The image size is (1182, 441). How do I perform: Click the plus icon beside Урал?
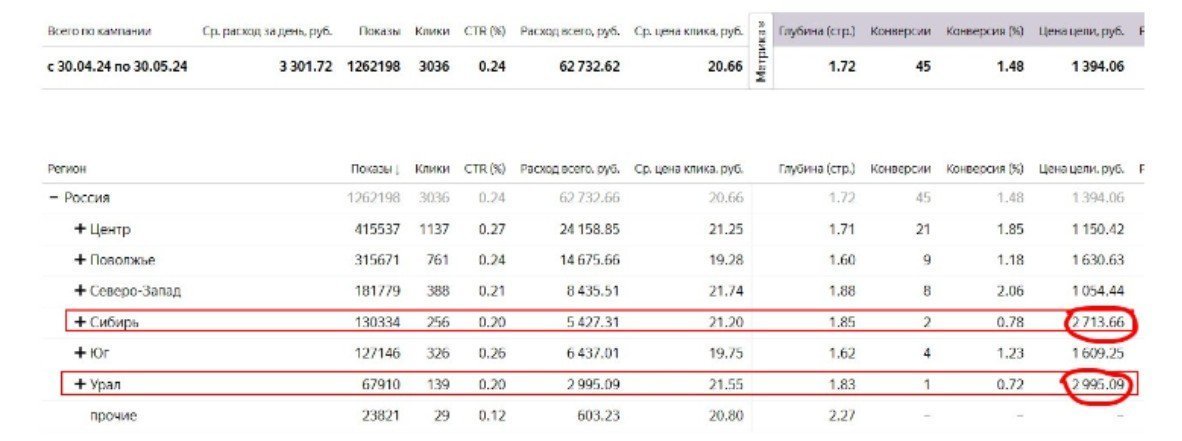click(x=80, y=384)
